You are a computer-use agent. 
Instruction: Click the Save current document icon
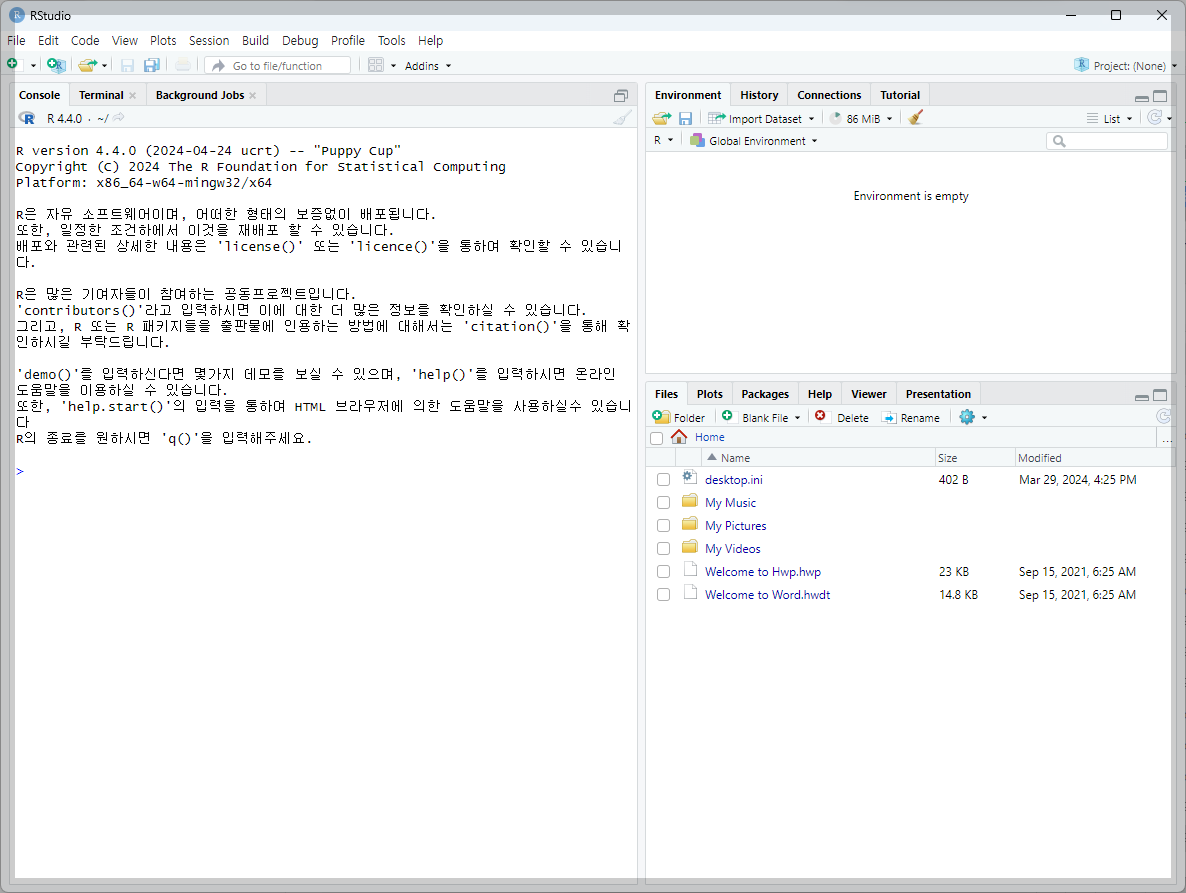(127, 66)
